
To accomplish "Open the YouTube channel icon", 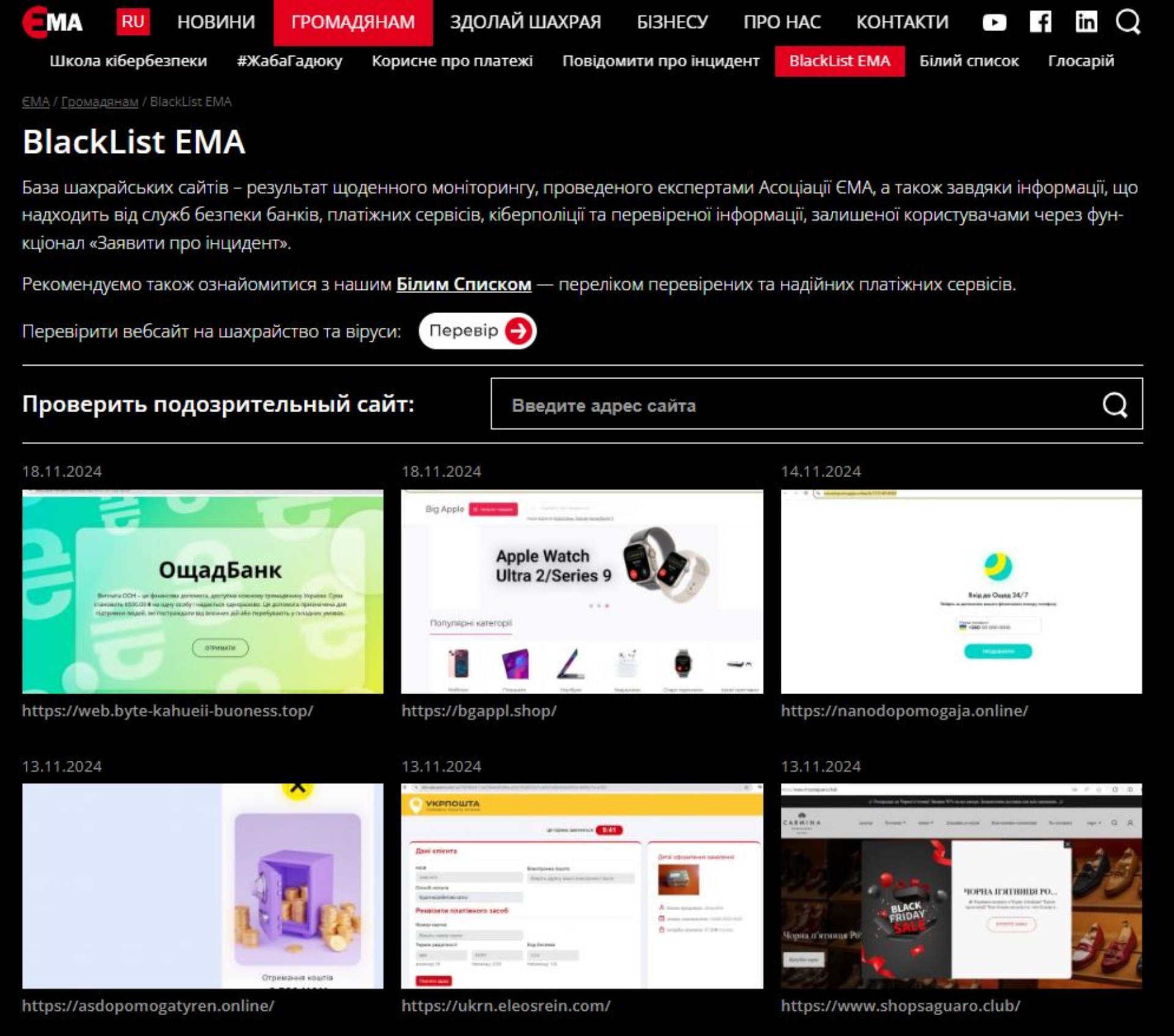I will tap(994, 23).
